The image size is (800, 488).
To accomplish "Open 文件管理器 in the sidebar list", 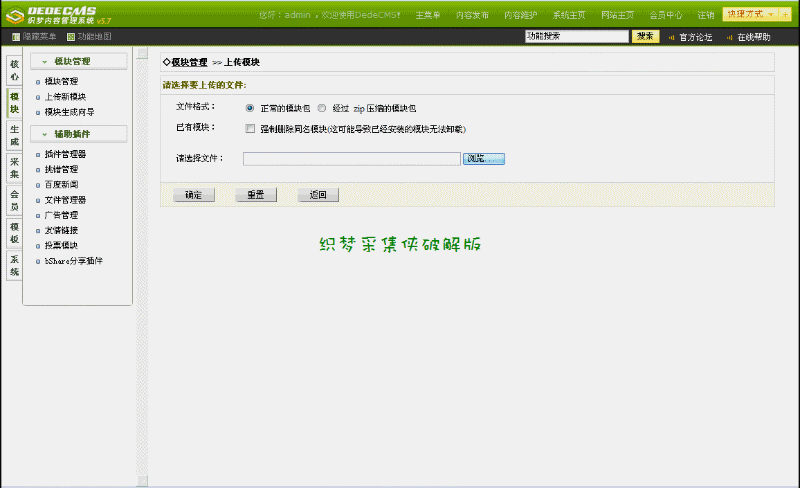I will 65,200.
